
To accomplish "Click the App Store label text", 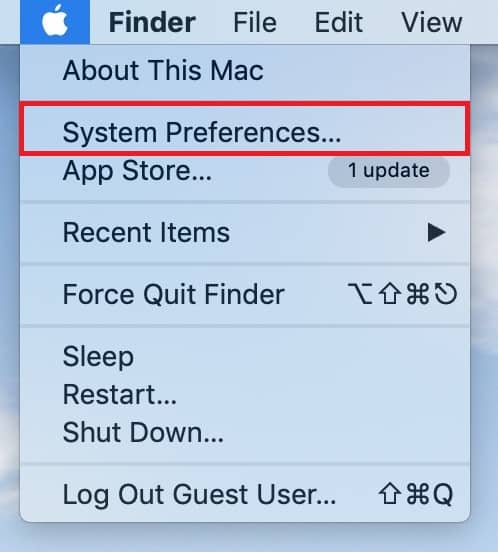I will 137,171.
